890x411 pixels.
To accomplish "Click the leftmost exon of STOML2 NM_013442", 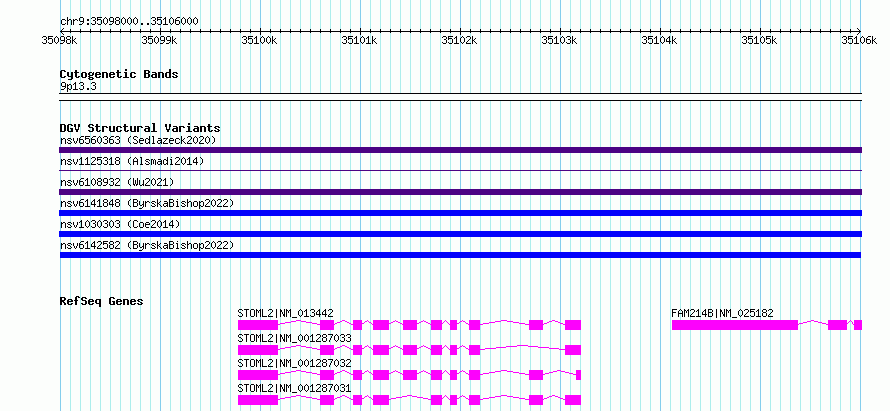I will pos(258,325).
